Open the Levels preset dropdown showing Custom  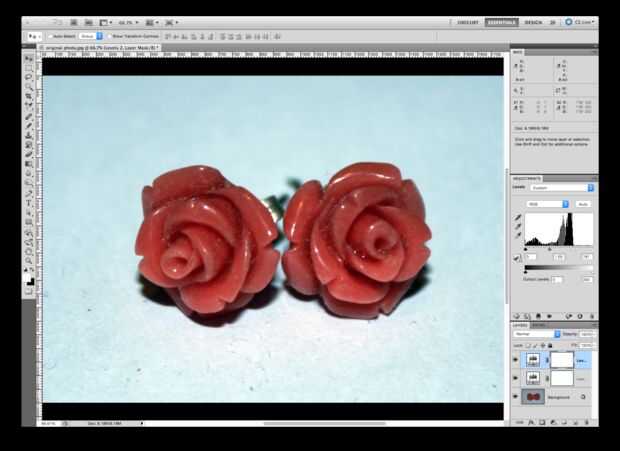(561, 188)
